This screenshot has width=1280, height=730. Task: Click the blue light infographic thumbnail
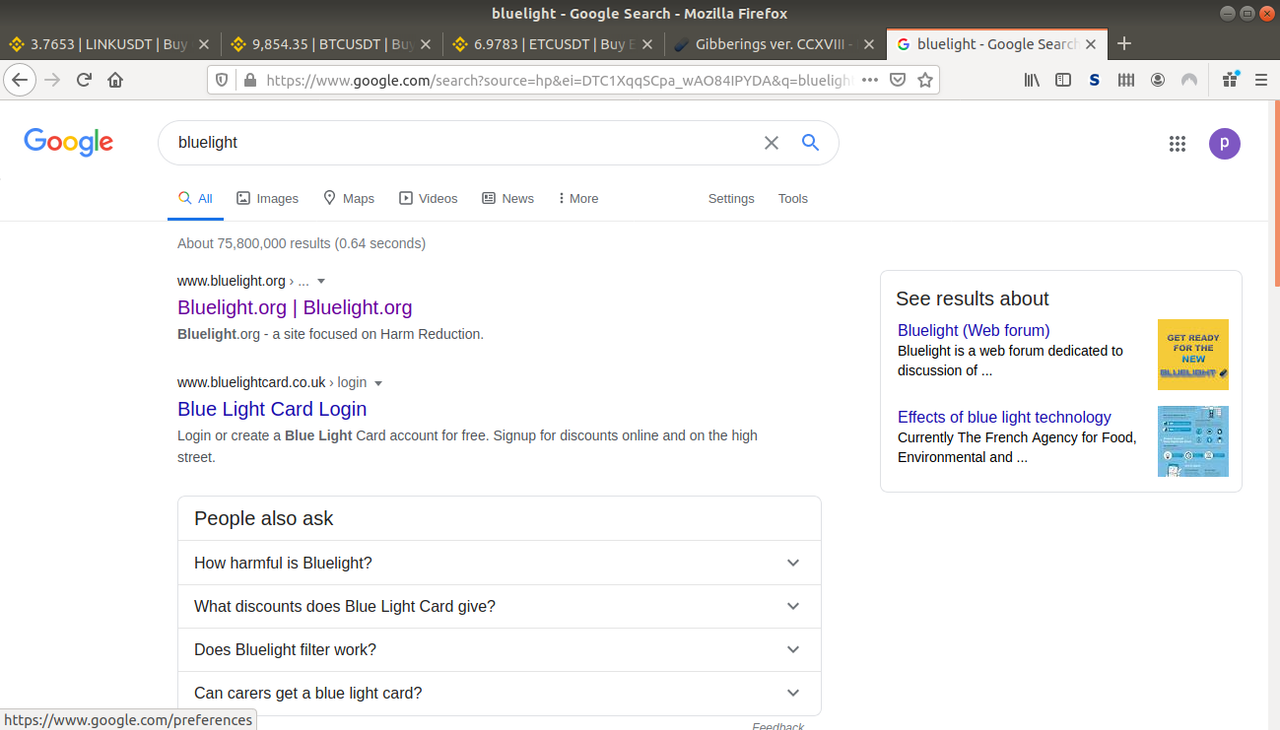click(x=1193, y=441)
